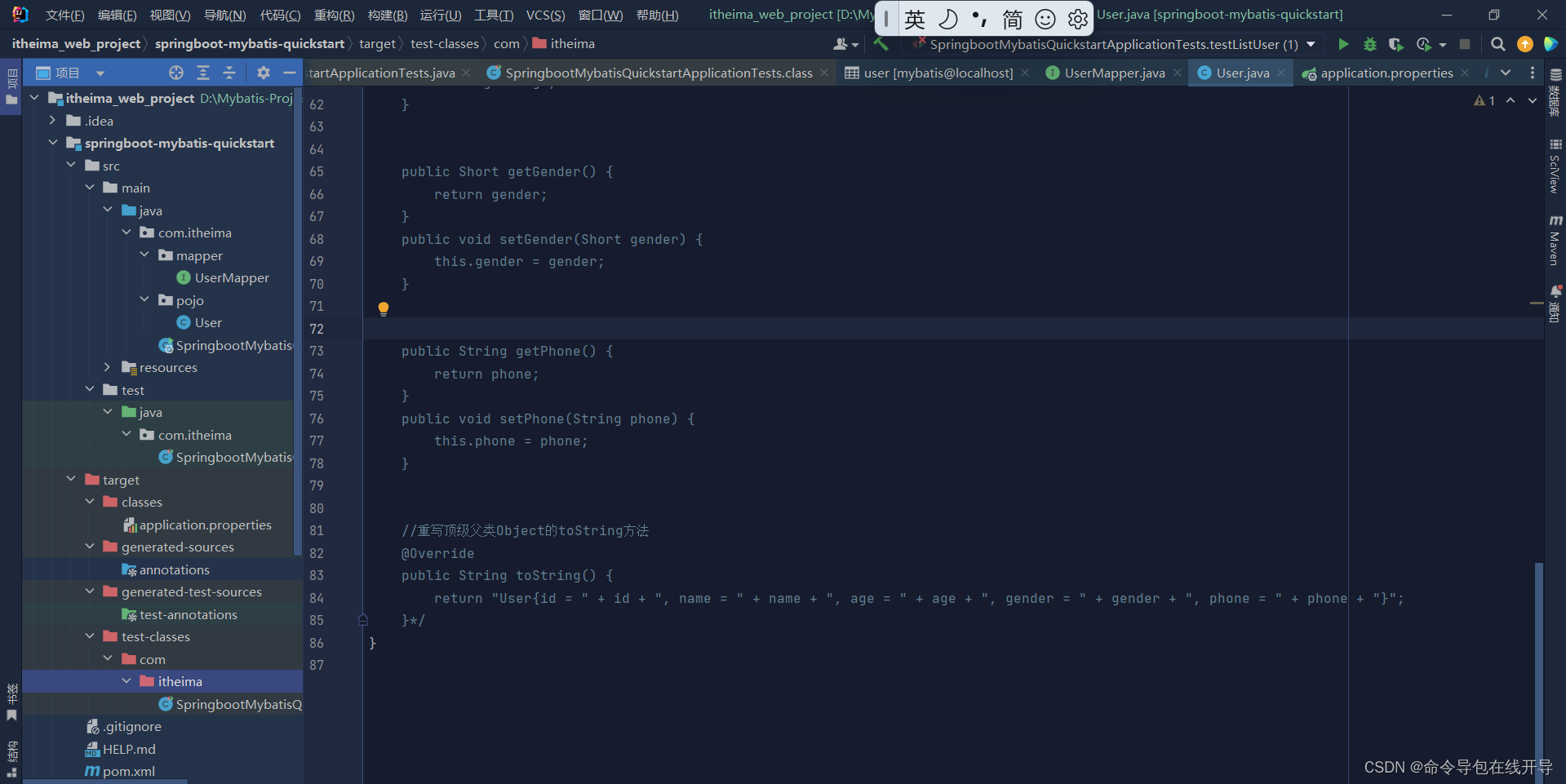This screenshot has width=1566, height=784.
Task: Collapse the generated-sources folder
Action: click(x=90, y=547)
